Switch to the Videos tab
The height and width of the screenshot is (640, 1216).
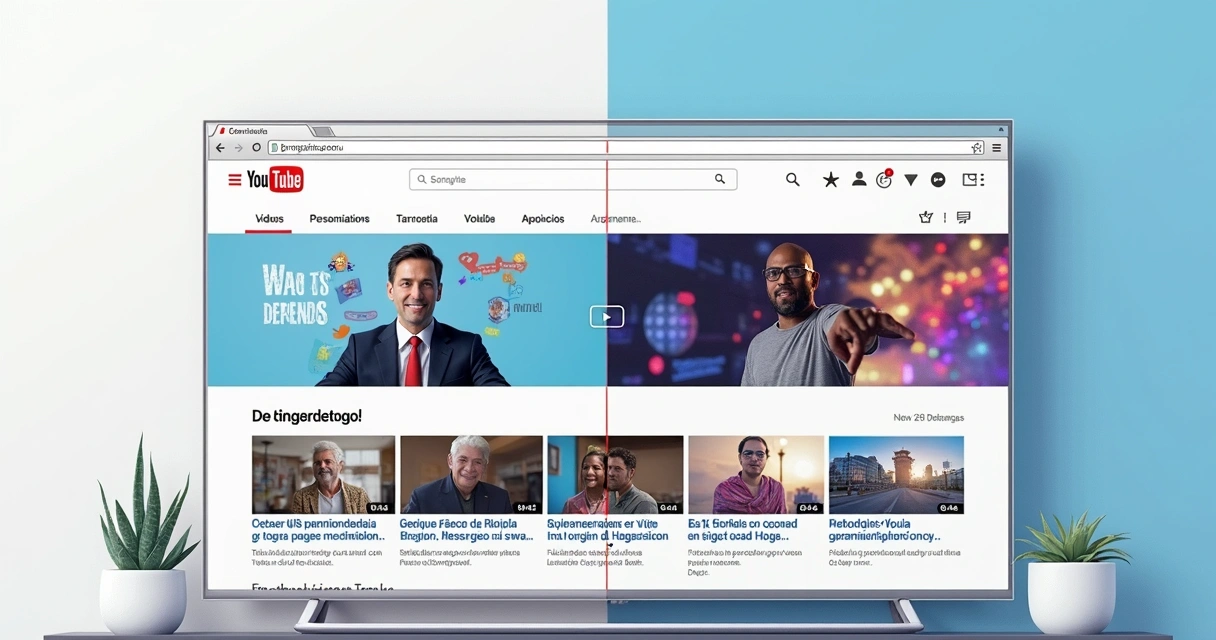(x=268, y=218)
